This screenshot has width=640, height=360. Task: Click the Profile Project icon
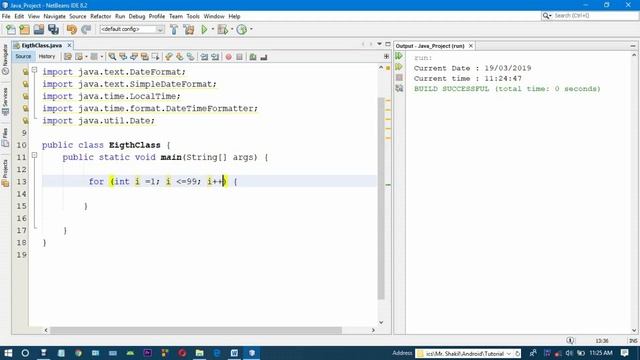[242, 29]
